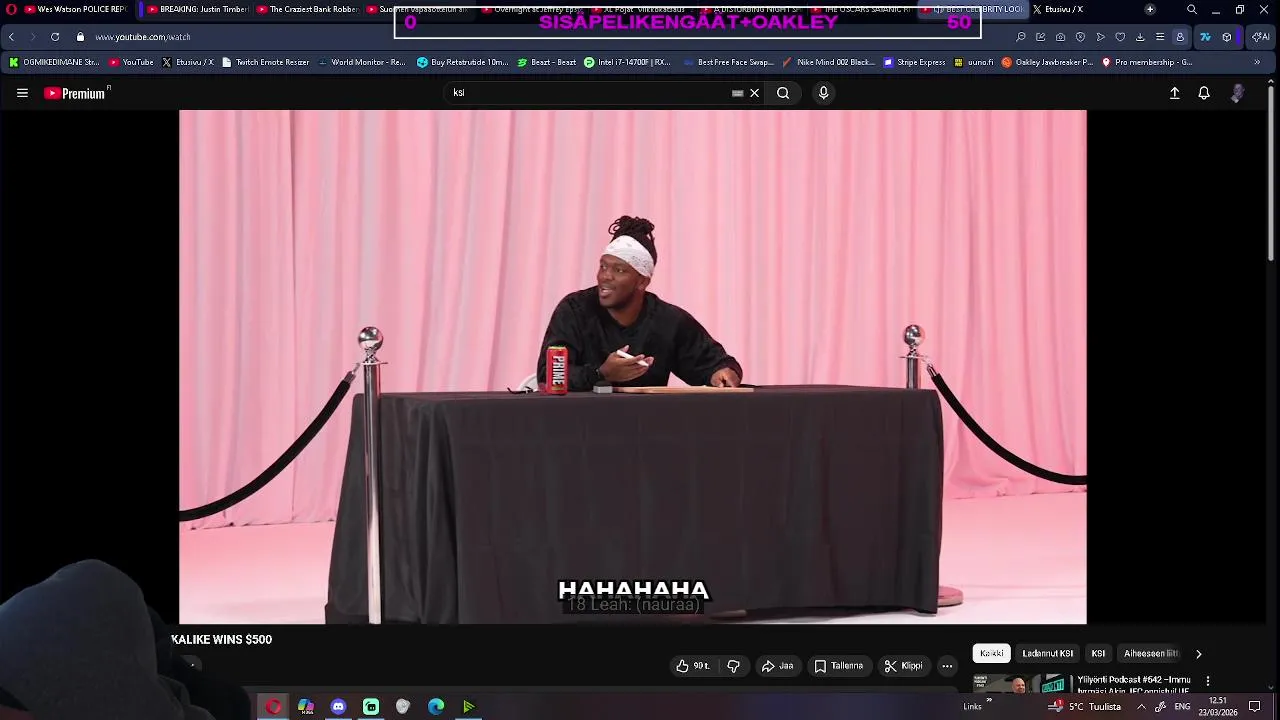Select the 'Aiheeseen liittyvät' filter chip
This screenshot has width=1280, height=720.
[1150, 653]
